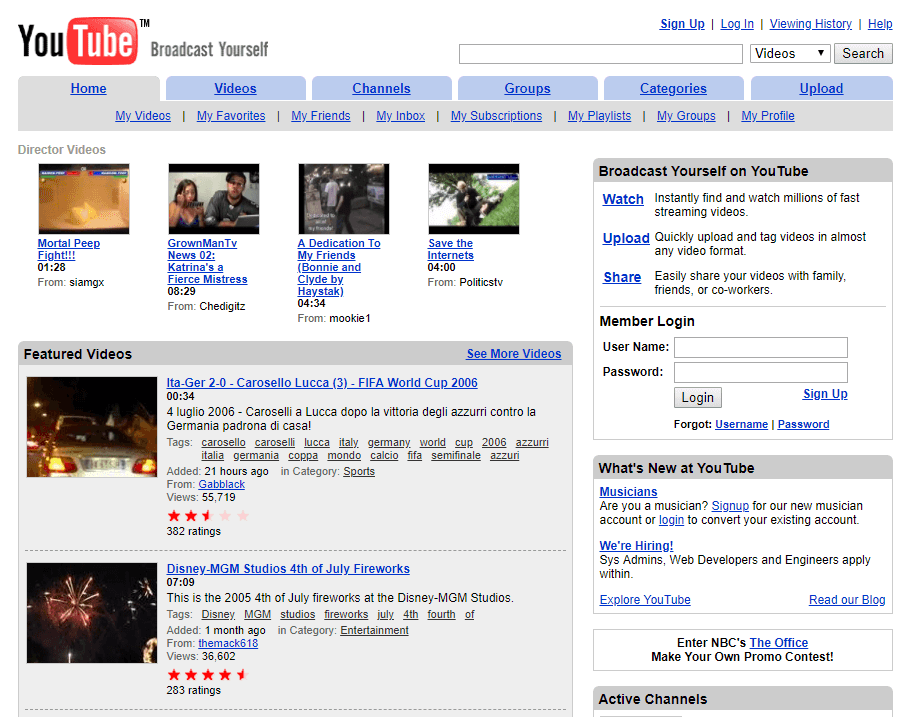
Task: Click the Search button
Action: click(x=863, y=54)
